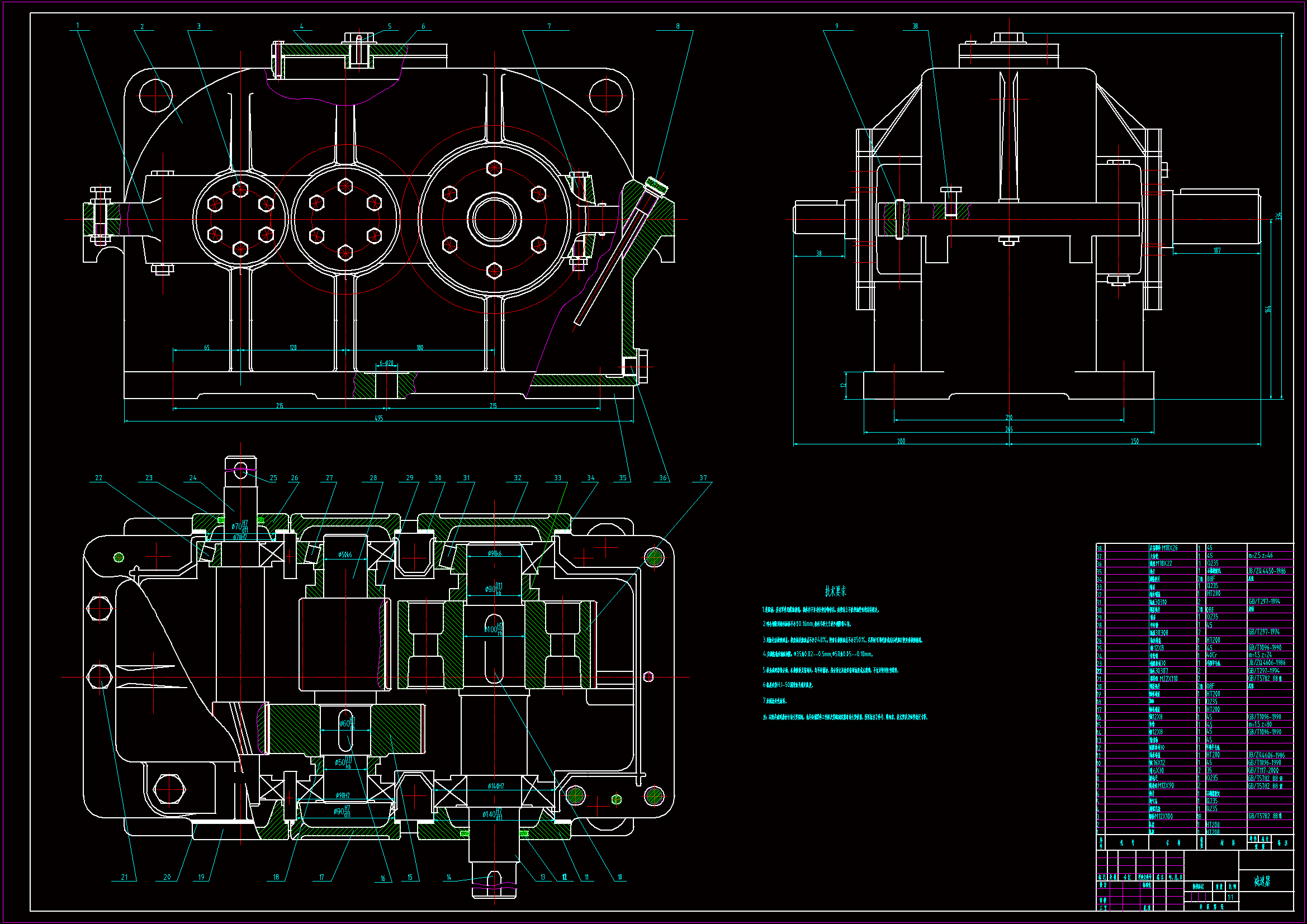The width and height of the screenshot is (1307, 924).
Task: Click the Φ140H7 bore dimension in top view
Action: [x=496, y=786]
